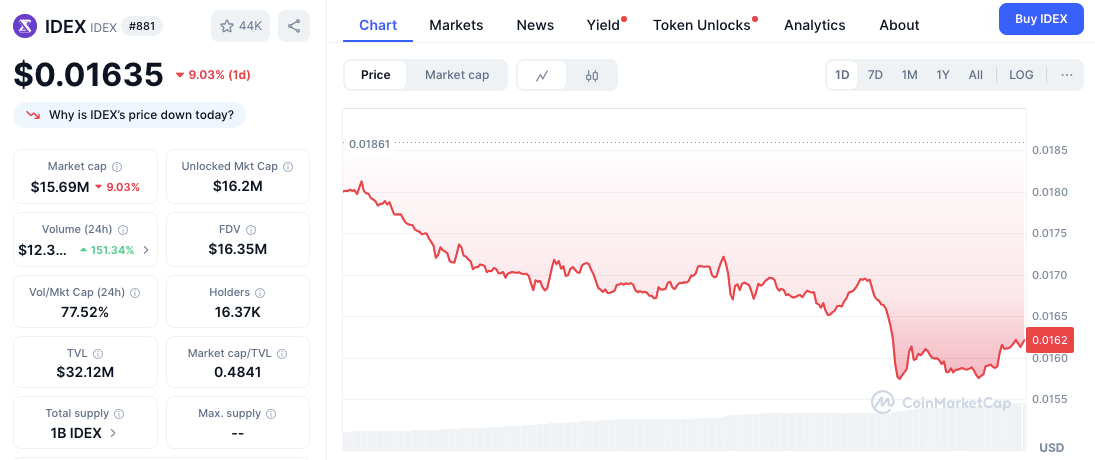Switch to the Token Unlocks tab
The height and width of the screenshot is (460, 1095).
click(x=701, y=25)
